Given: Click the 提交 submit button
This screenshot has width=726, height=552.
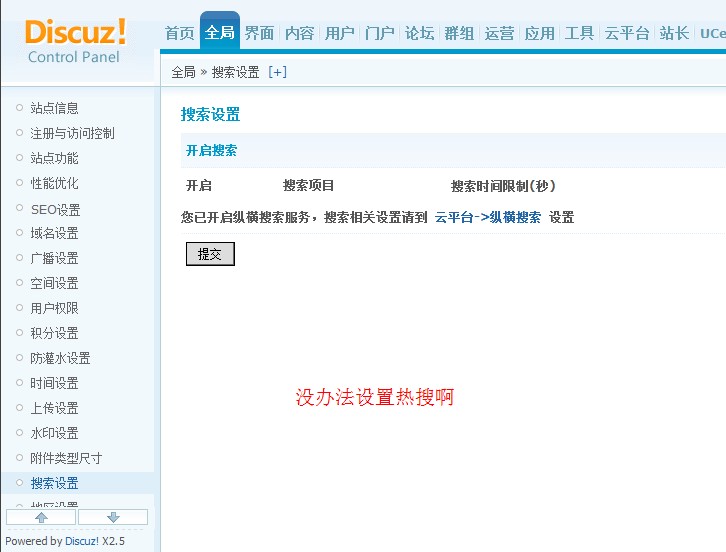Looking at the screenshot, I should tap(210, 254).
